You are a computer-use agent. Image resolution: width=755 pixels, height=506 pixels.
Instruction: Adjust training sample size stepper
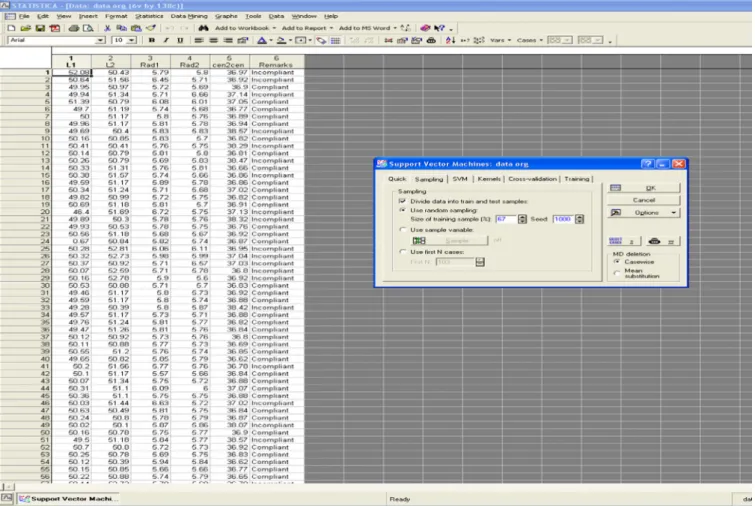pos(522,220)
